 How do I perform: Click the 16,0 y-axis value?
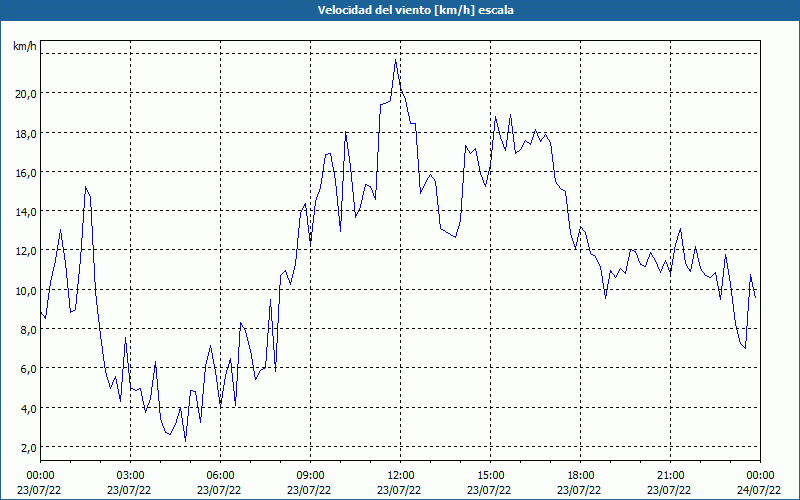click(26, 172)
